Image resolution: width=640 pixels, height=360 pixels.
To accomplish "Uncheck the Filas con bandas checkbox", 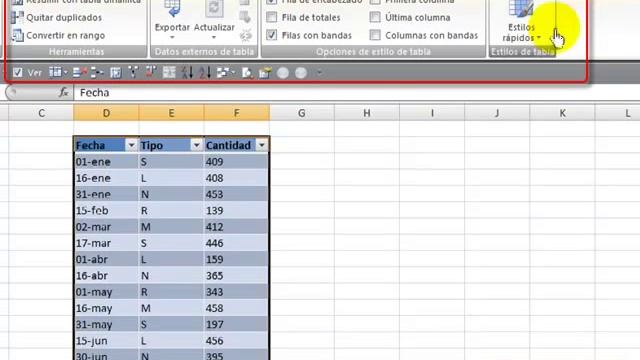I will (x=271, y=35).
